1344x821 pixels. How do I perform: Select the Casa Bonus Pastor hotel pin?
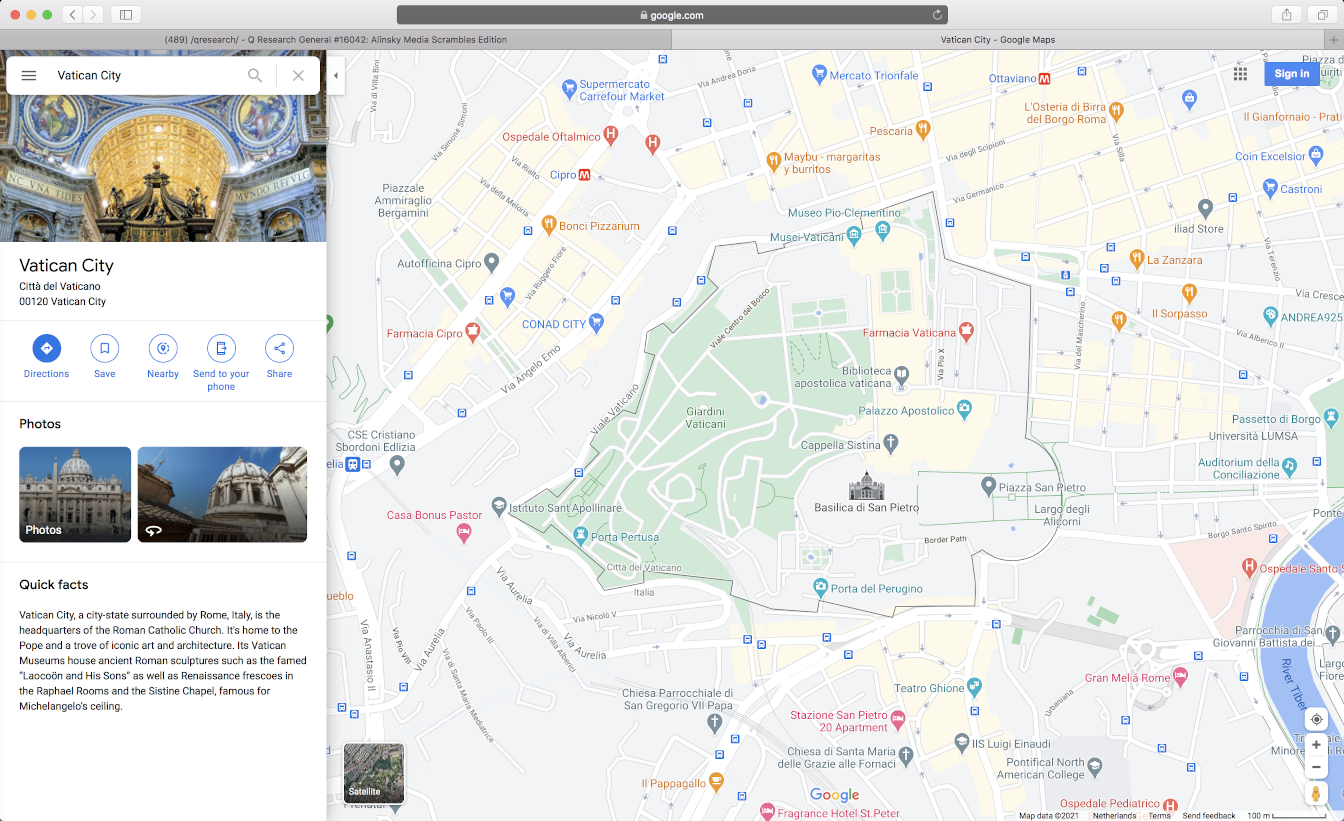464,533
